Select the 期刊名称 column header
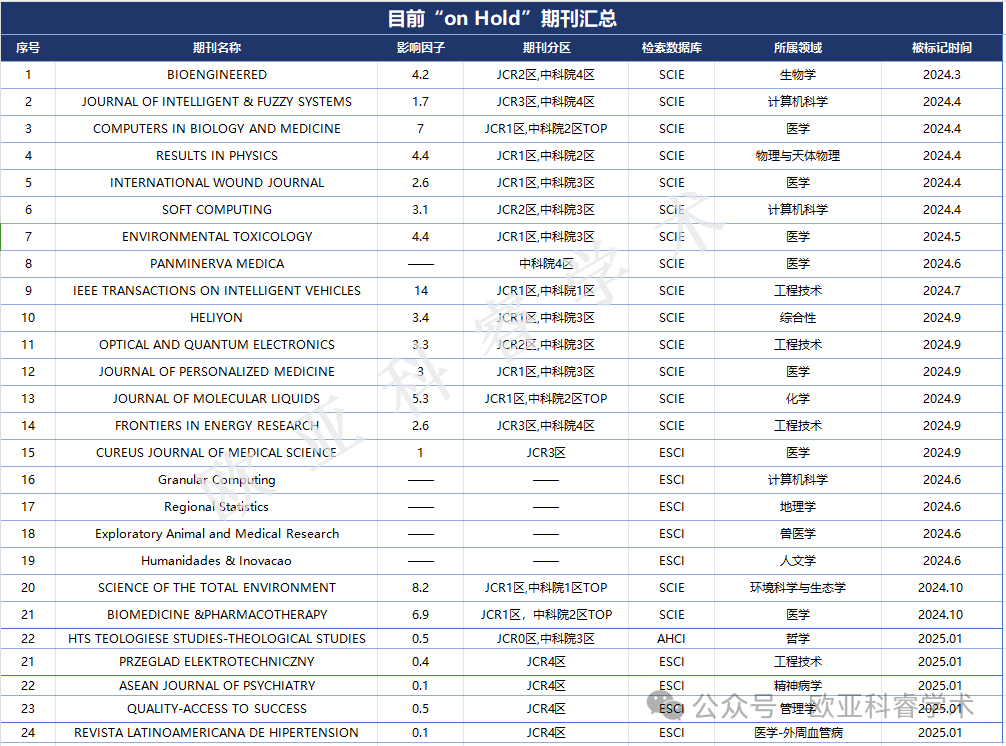 217,47
